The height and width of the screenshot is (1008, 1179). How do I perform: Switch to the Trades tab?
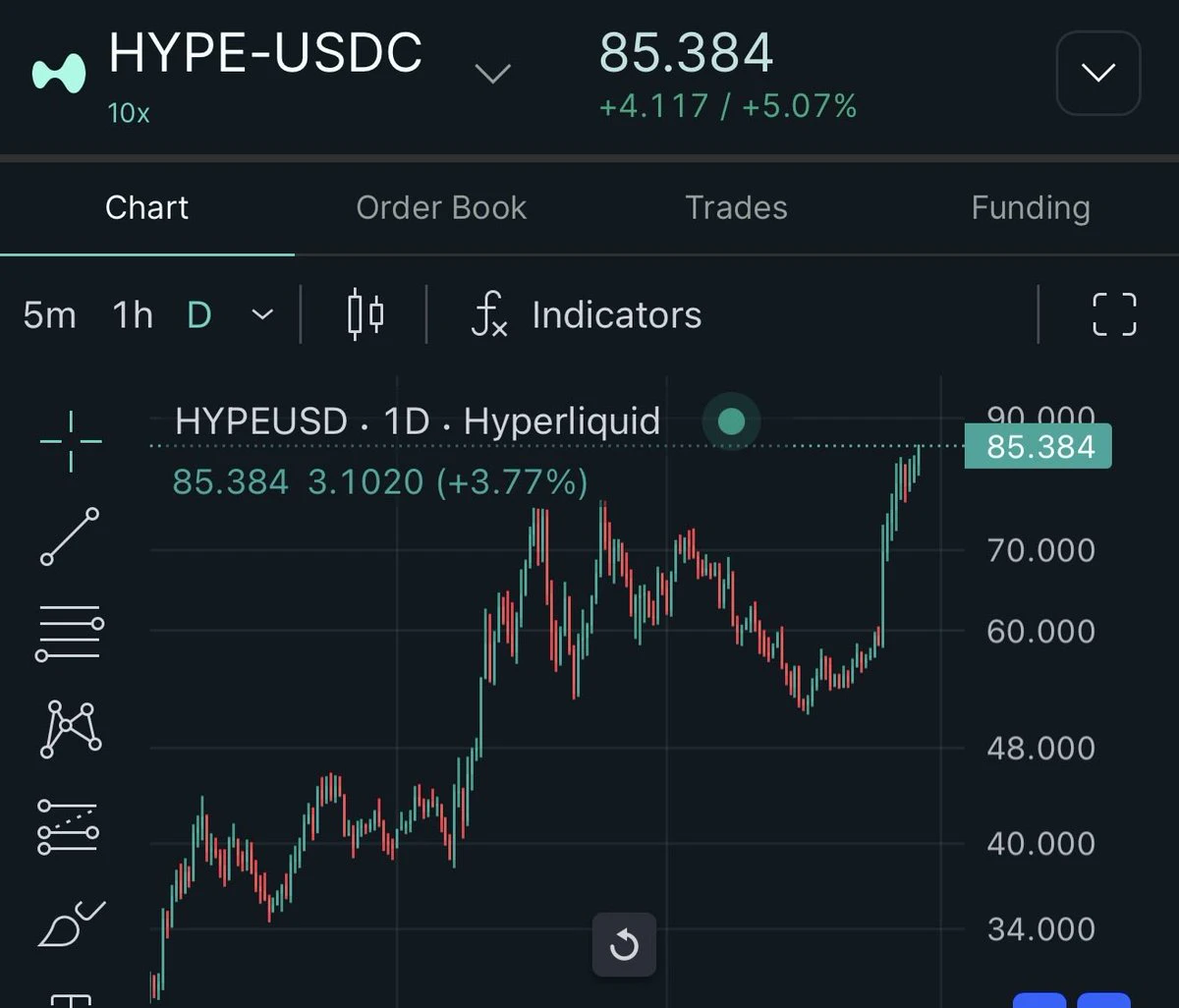click(736, 207)
